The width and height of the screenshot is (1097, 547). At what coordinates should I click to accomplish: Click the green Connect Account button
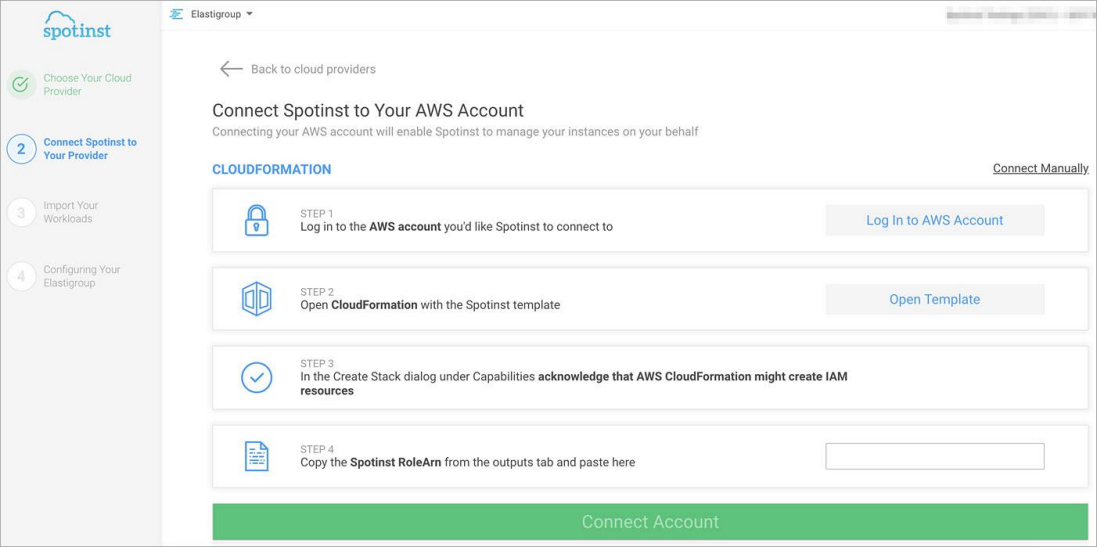651,522
